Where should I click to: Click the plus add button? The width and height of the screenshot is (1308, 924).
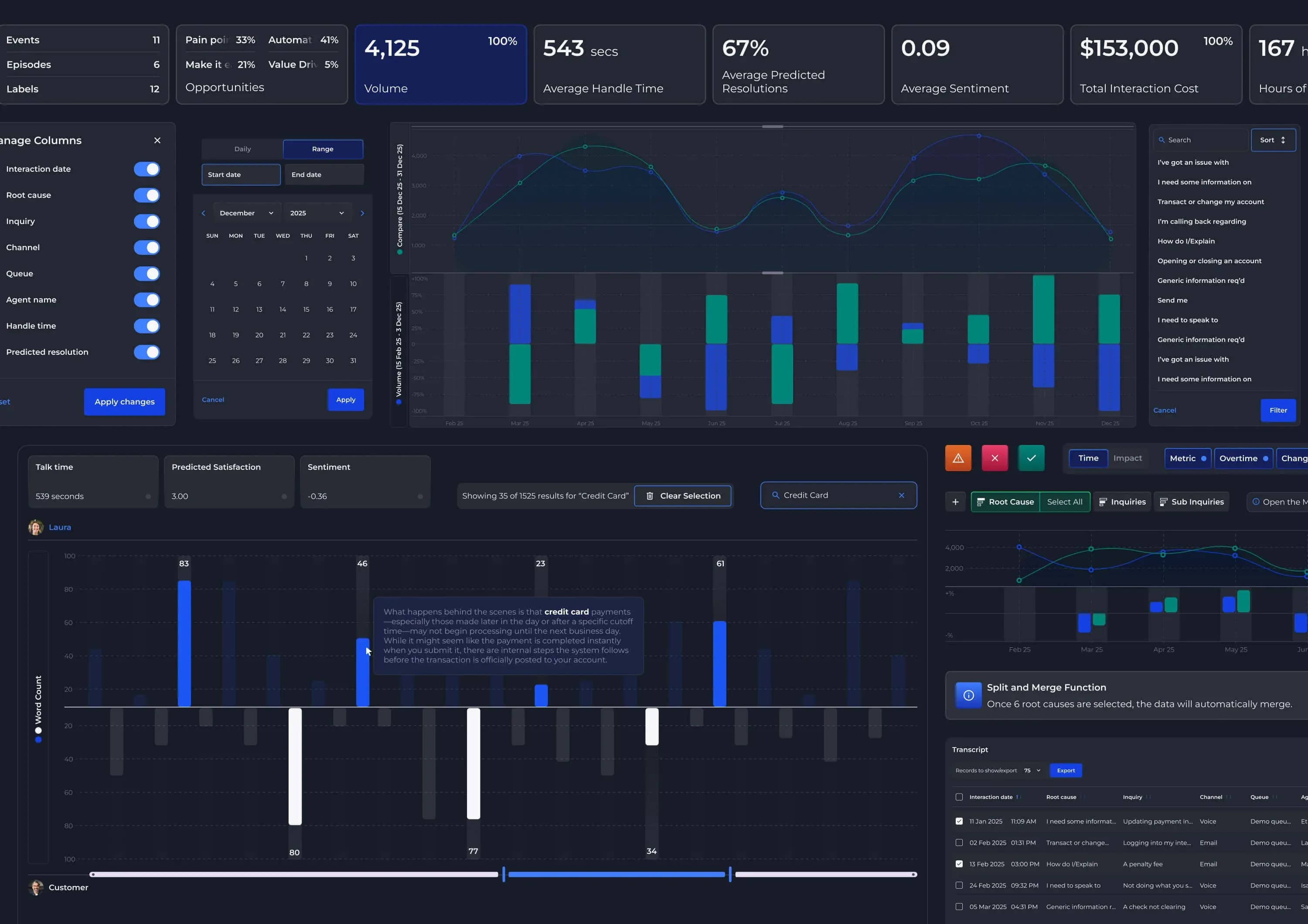tap(955, 502)
